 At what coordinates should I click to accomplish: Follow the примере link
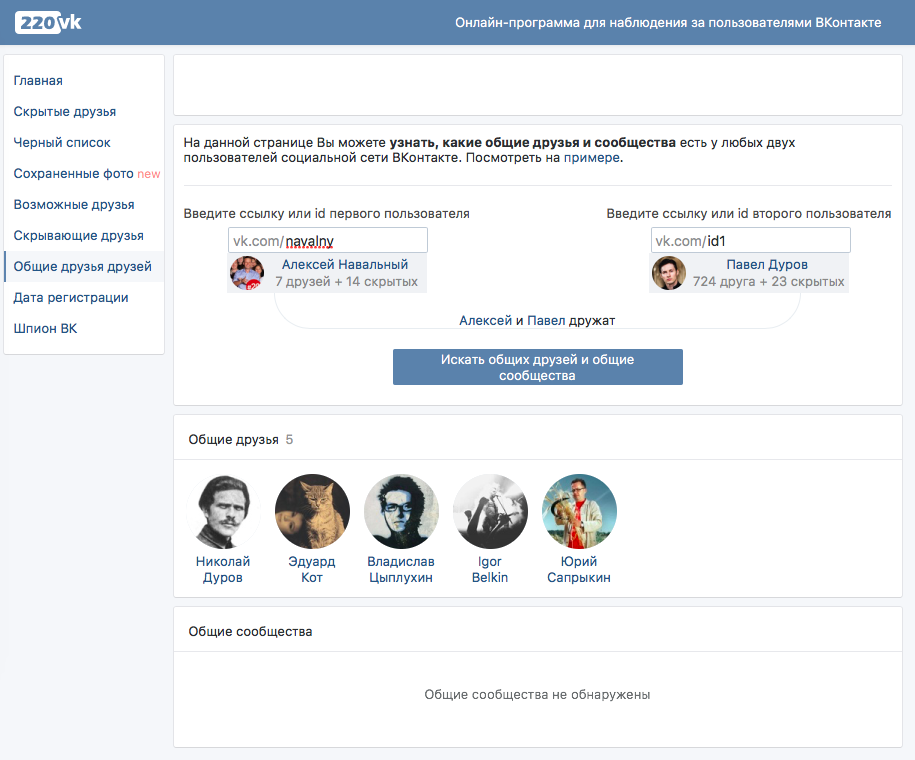coord(591,158)
